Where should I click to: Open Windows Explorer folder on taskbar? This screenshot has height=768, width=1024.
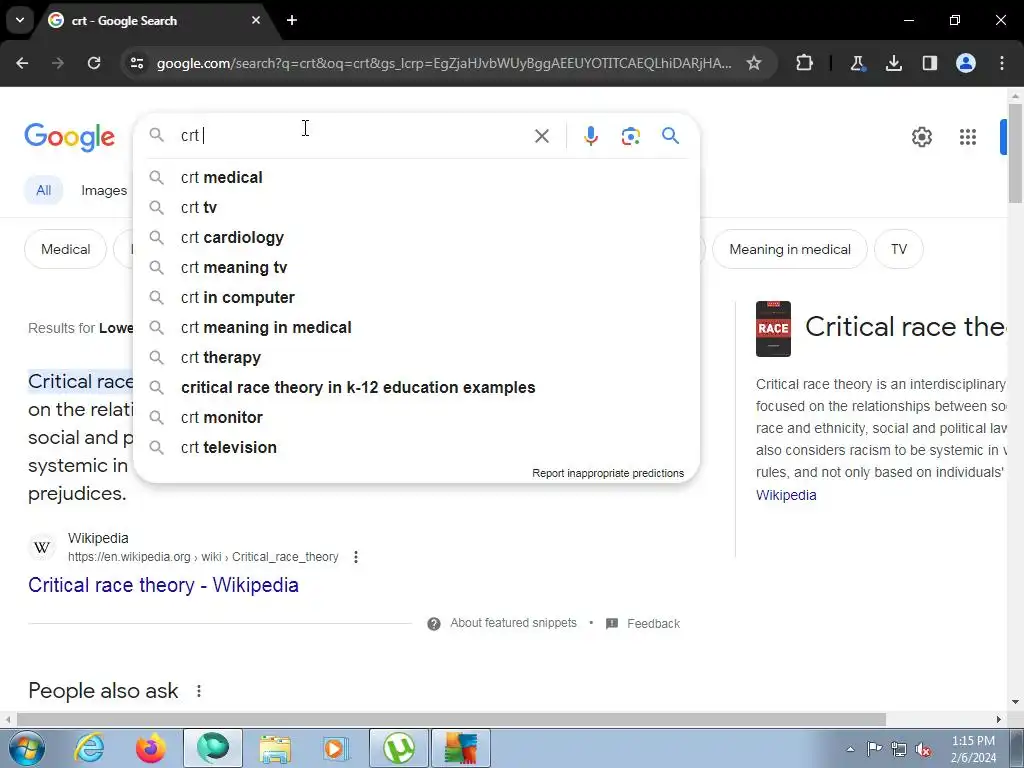[275, 748]
